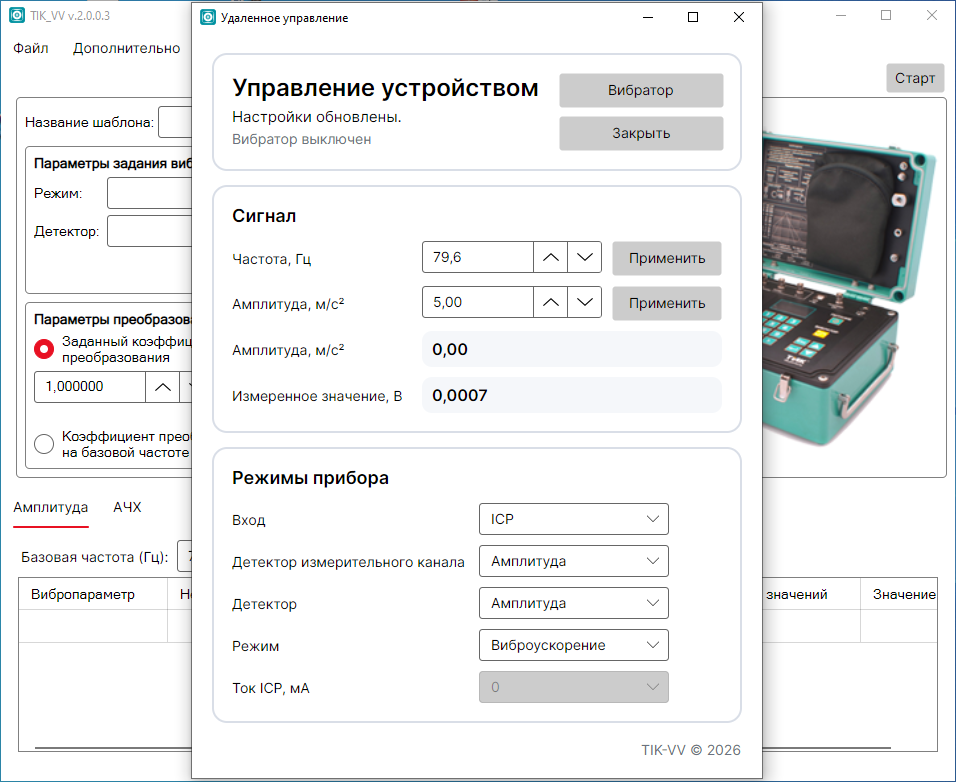Click the Старт button in main window
Viewport: 956px width, 782px height.
tap(915, 78)
